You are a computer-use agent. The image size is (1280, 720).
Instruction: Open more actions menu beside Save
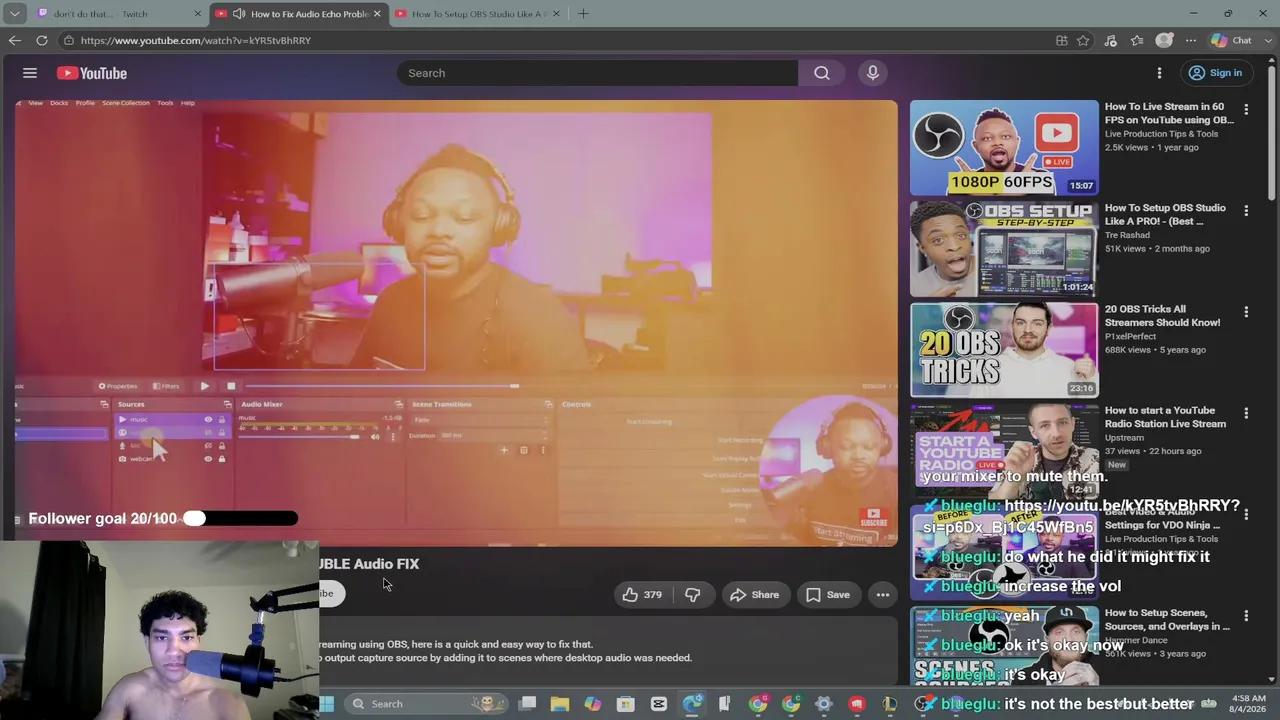[883, 595]
